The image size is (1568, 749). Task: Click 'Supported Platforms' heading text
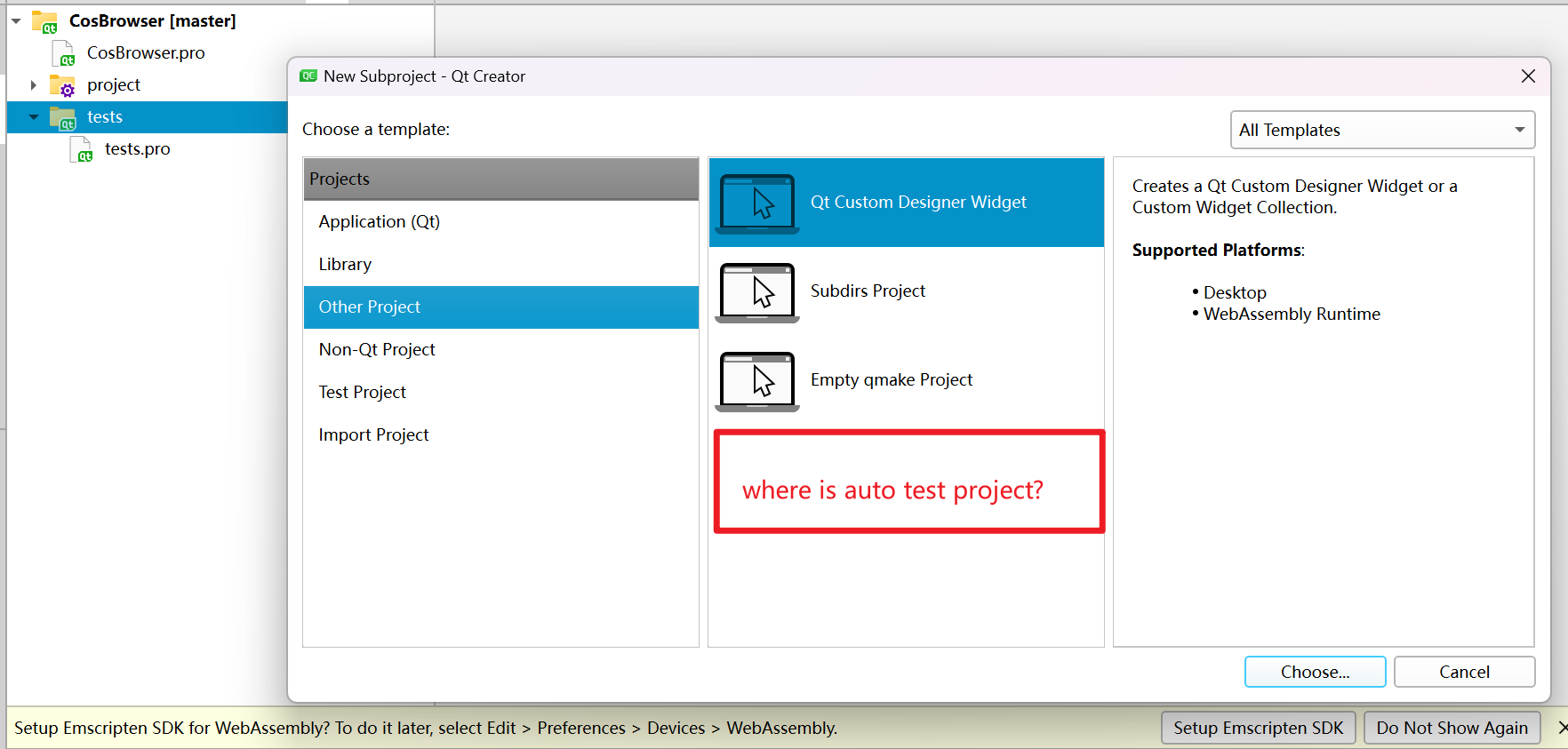[x=1218, y=251]
